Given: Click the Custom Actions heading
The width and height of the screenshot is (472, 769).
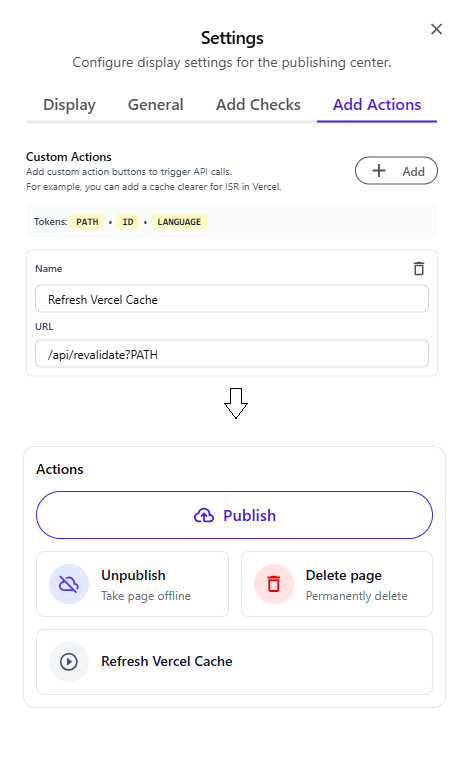Looking at the screenshot, I should (x=69, y=157).
